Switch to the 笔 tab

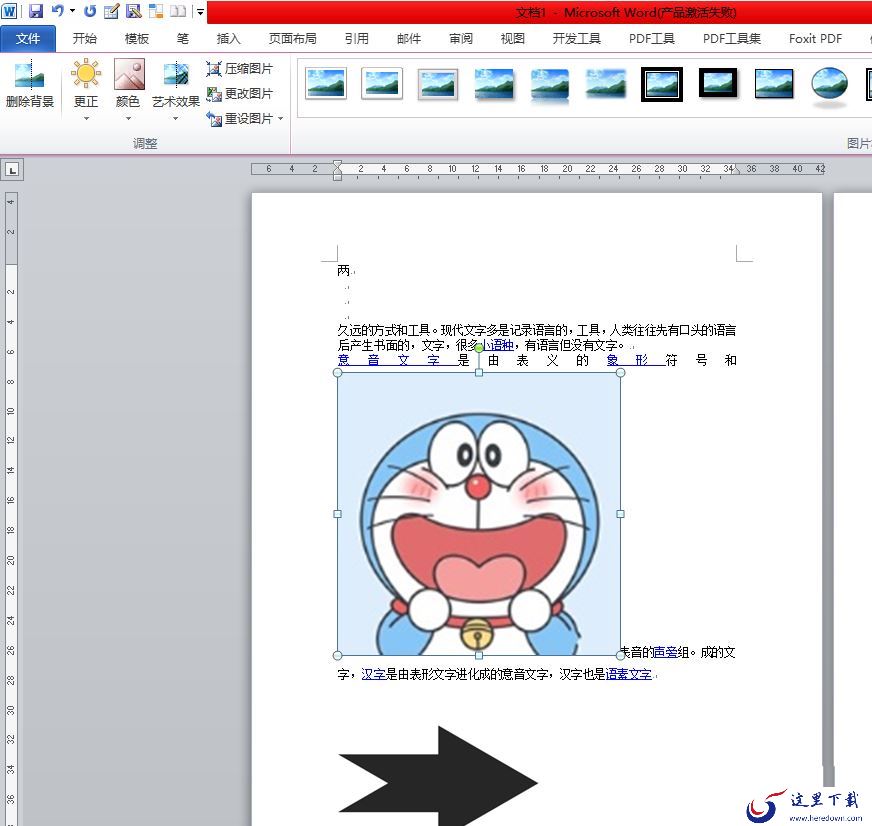(x=182, y=38)
